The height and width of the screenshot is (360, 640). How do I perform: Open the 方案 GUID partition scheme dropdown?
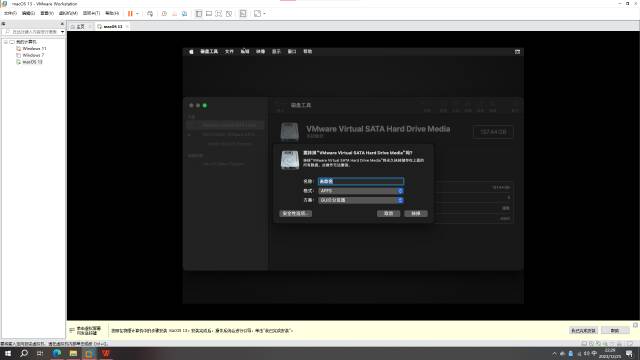(361, 200)
